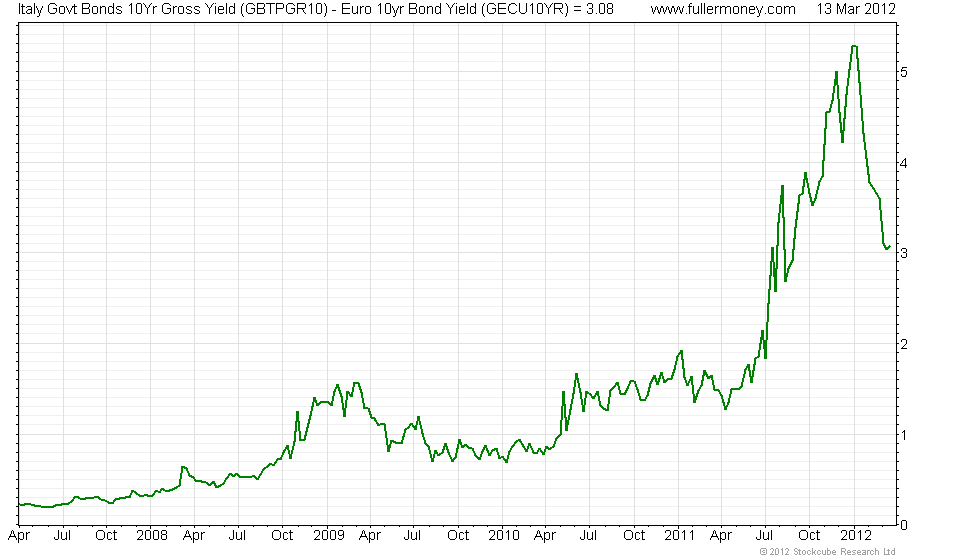Image resolution: width=980 pixels, height=560 pixels.
Task: Click the y-axis value 4
Action: click(x=903, y=163)
